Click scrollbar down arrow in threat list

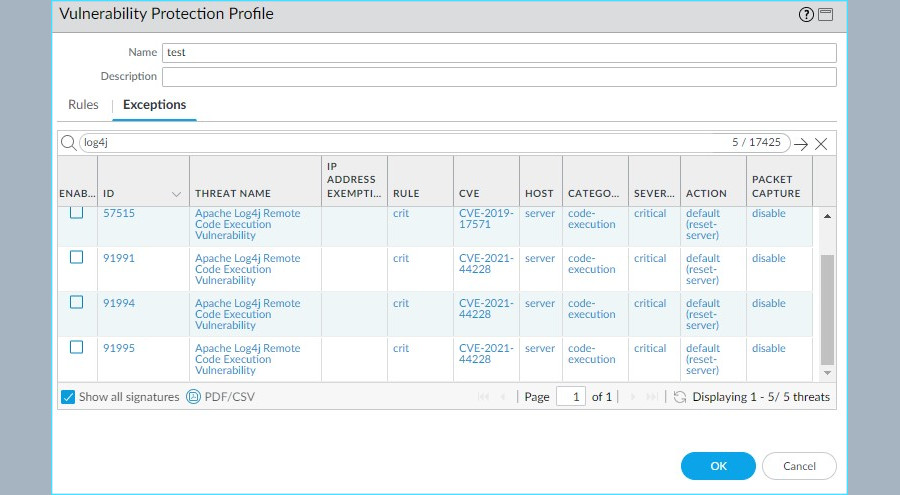(x=827, y=373)
